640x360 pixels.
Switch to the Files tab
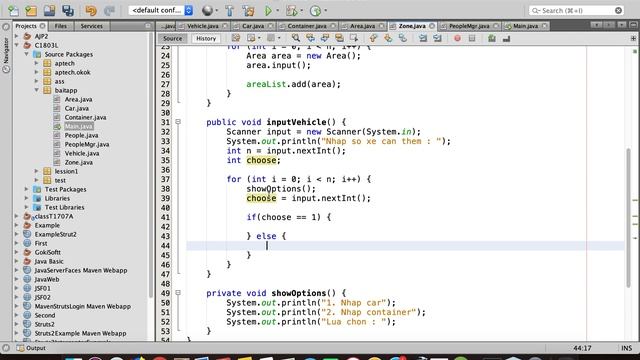[60, 26]
